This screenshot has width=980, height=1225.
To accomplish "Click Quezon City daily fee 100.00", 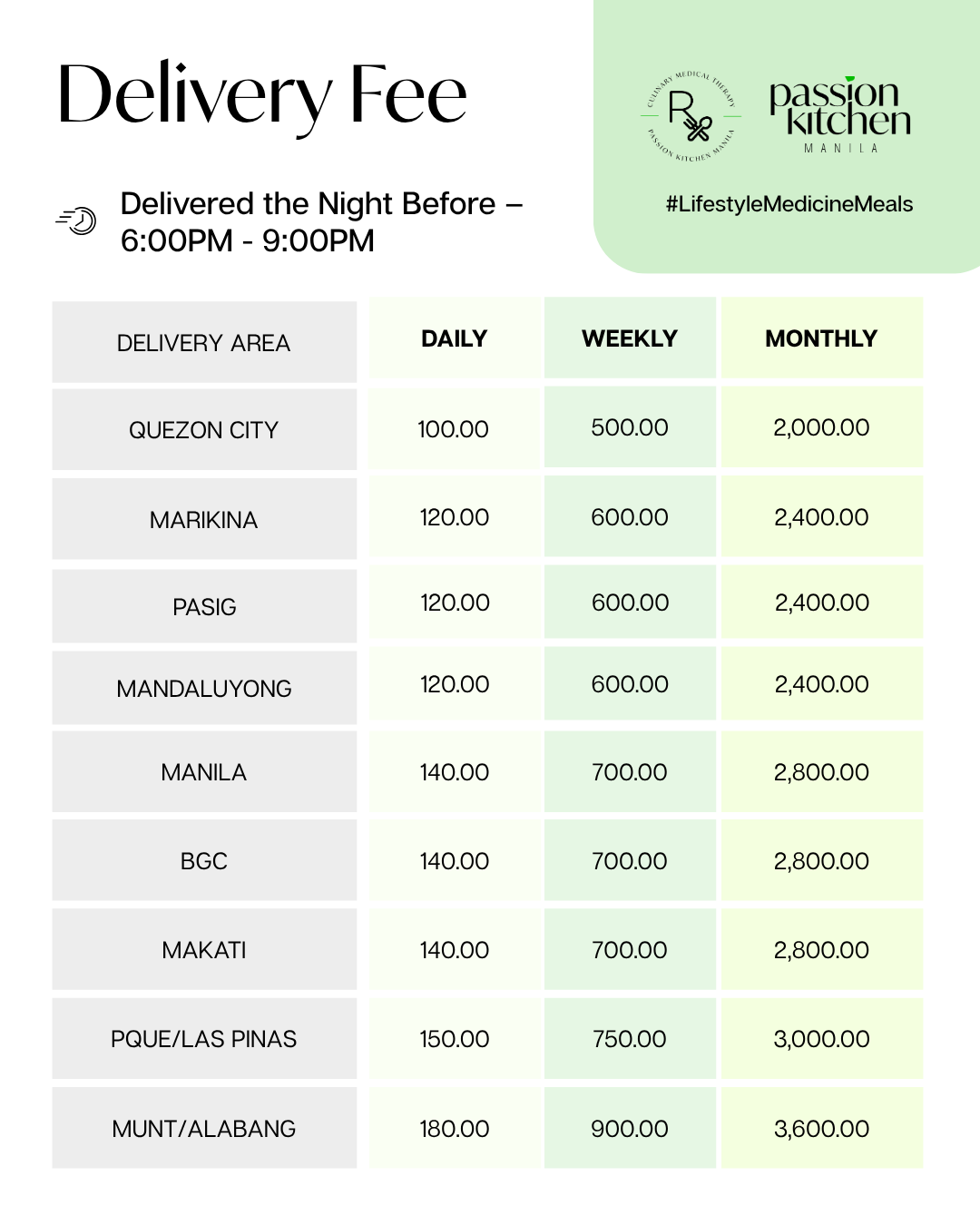I will tap(453, 429).
